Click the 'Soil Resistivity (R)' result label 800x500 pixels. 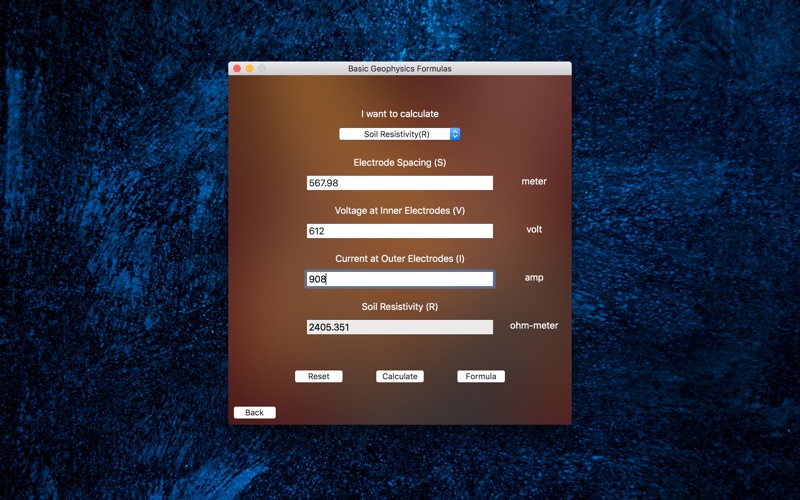click(399, 307)
